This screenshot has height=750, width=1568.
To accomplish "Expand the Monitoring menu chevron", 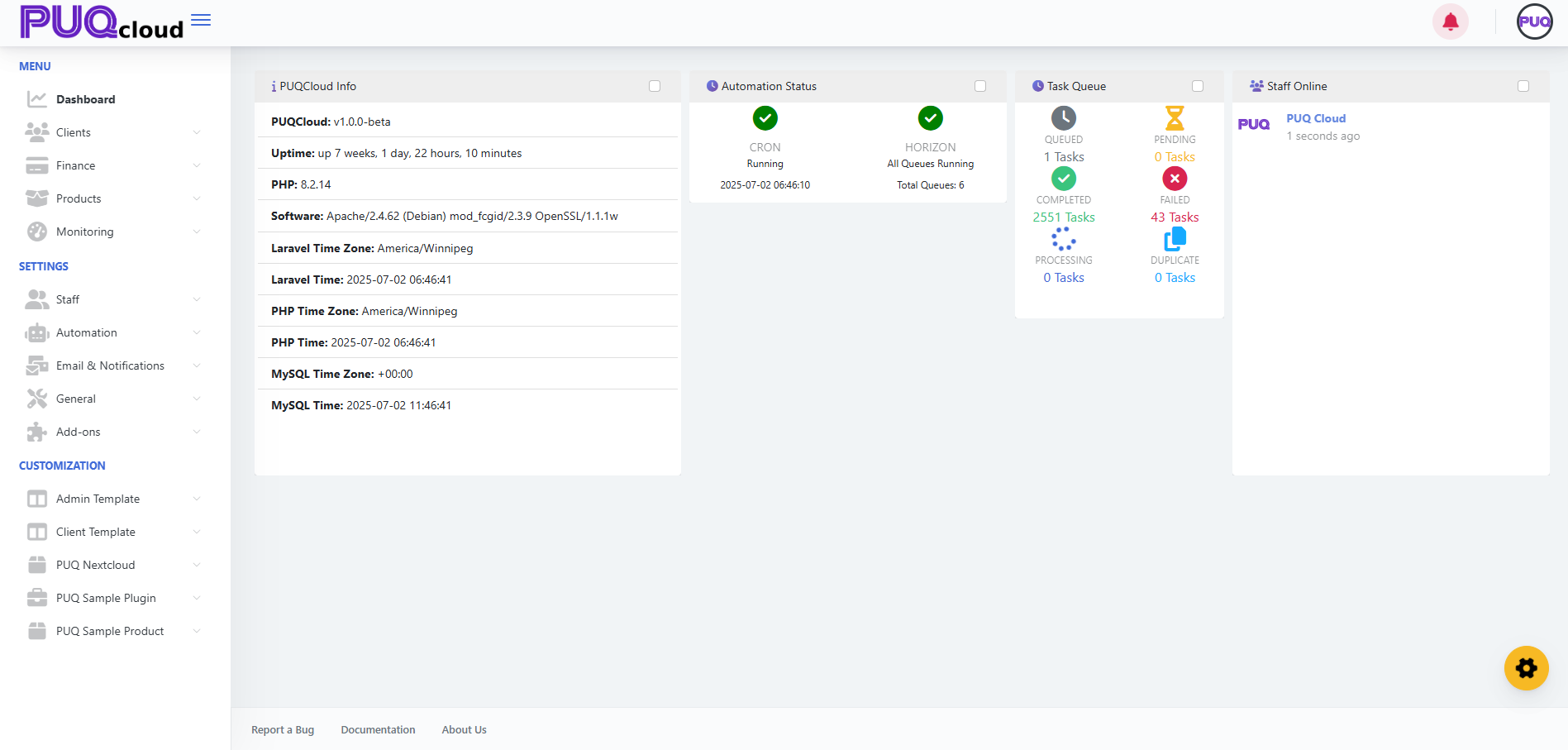I will tap(197, 232).
